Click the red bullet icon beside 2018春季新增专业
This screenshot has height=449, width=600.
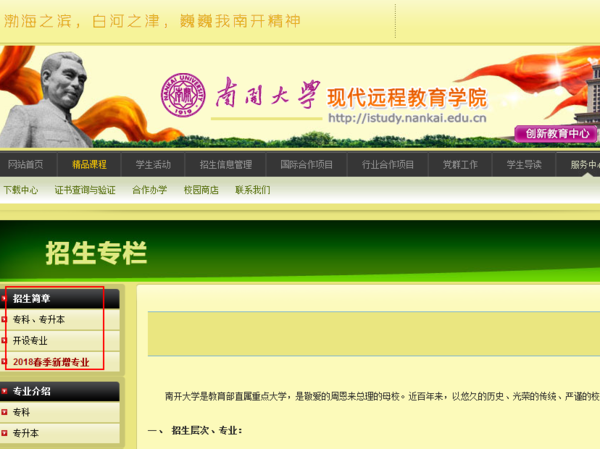pyautogui.click(x=4, y=361)
